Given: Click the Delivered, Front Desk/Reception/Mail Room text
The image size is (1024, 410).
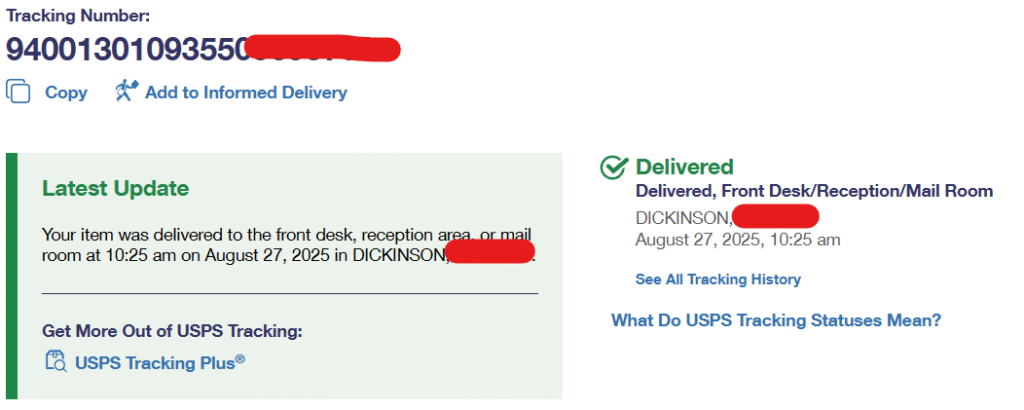Looking at the screenshot, I should click(x=814, y=191).
